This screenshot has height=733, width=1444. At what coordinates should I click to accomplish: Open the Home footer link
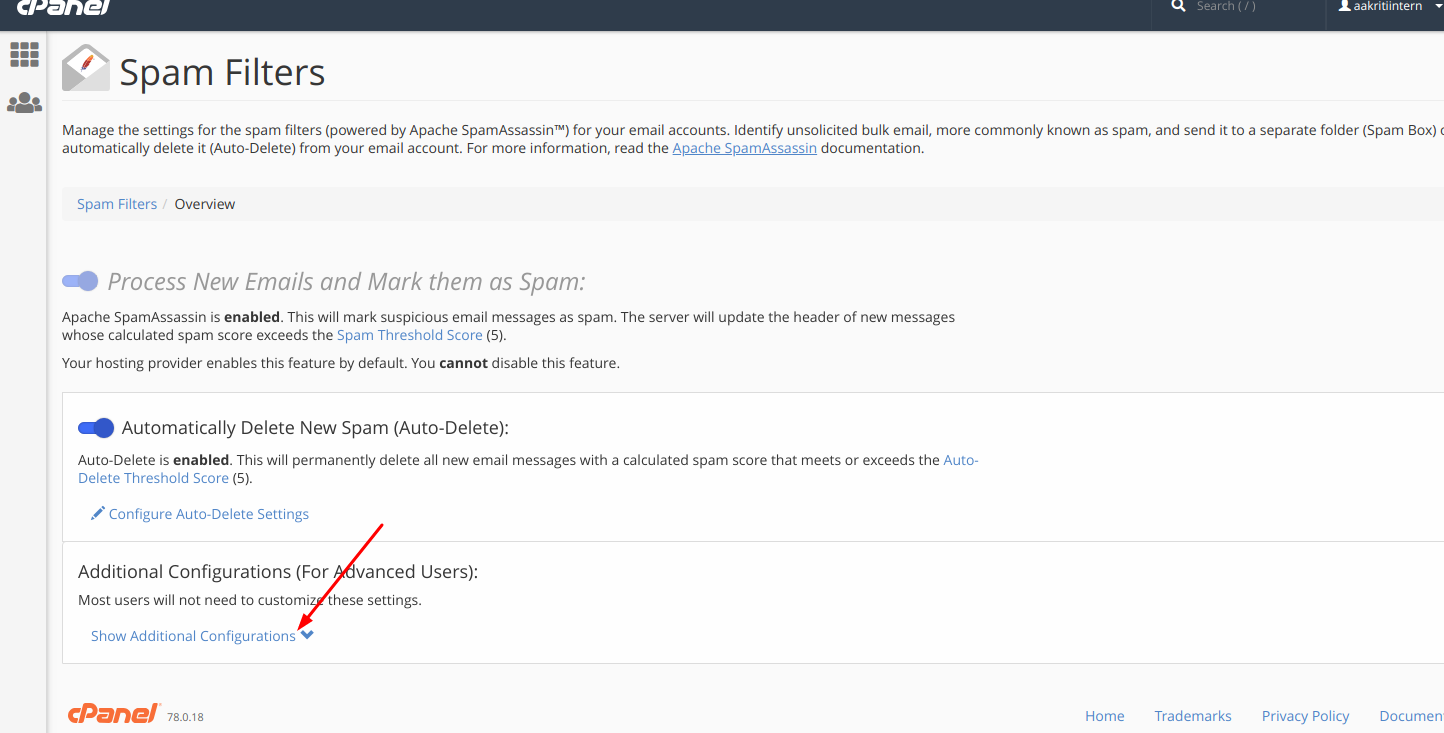(1105, 716)
